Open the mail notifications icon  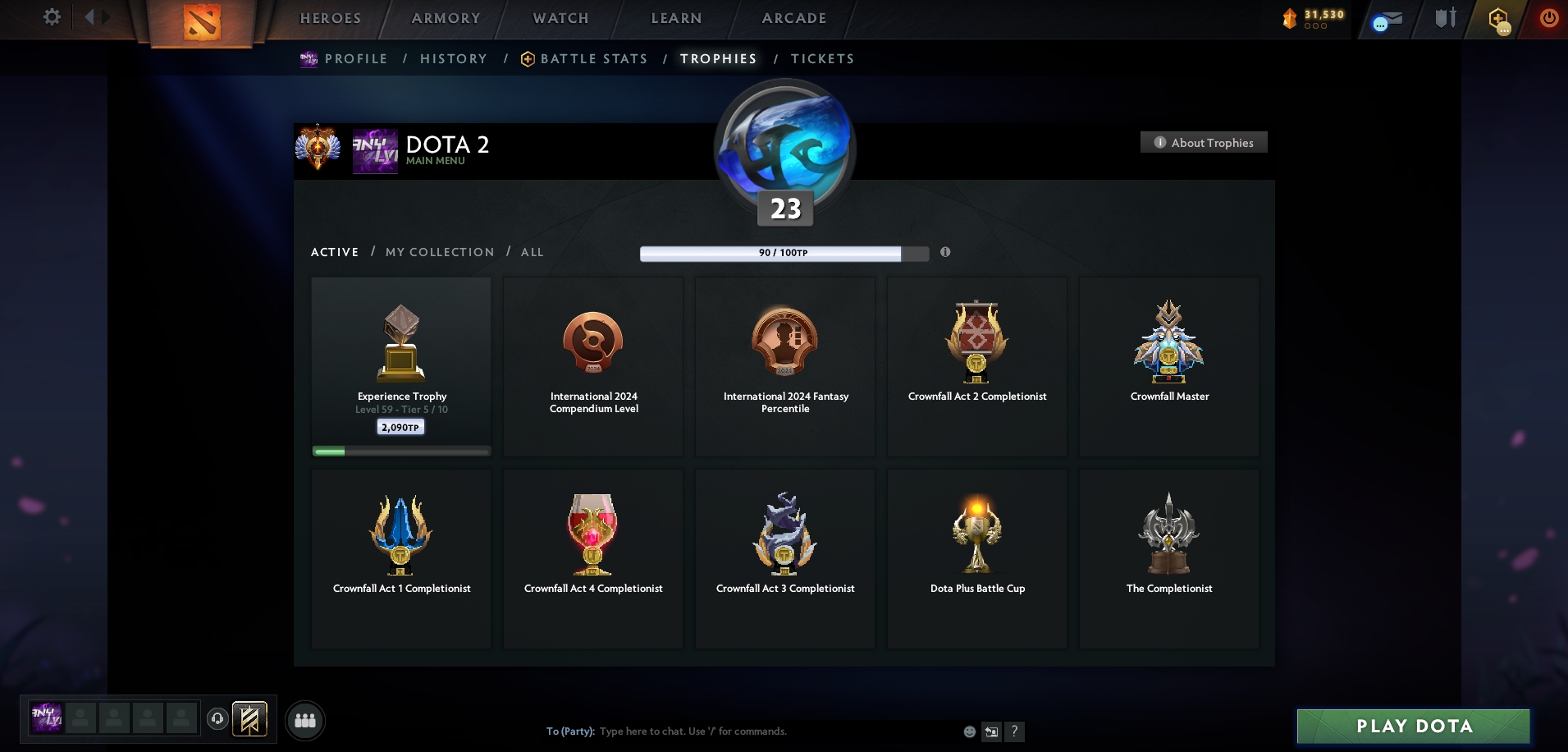point(1387,20)
